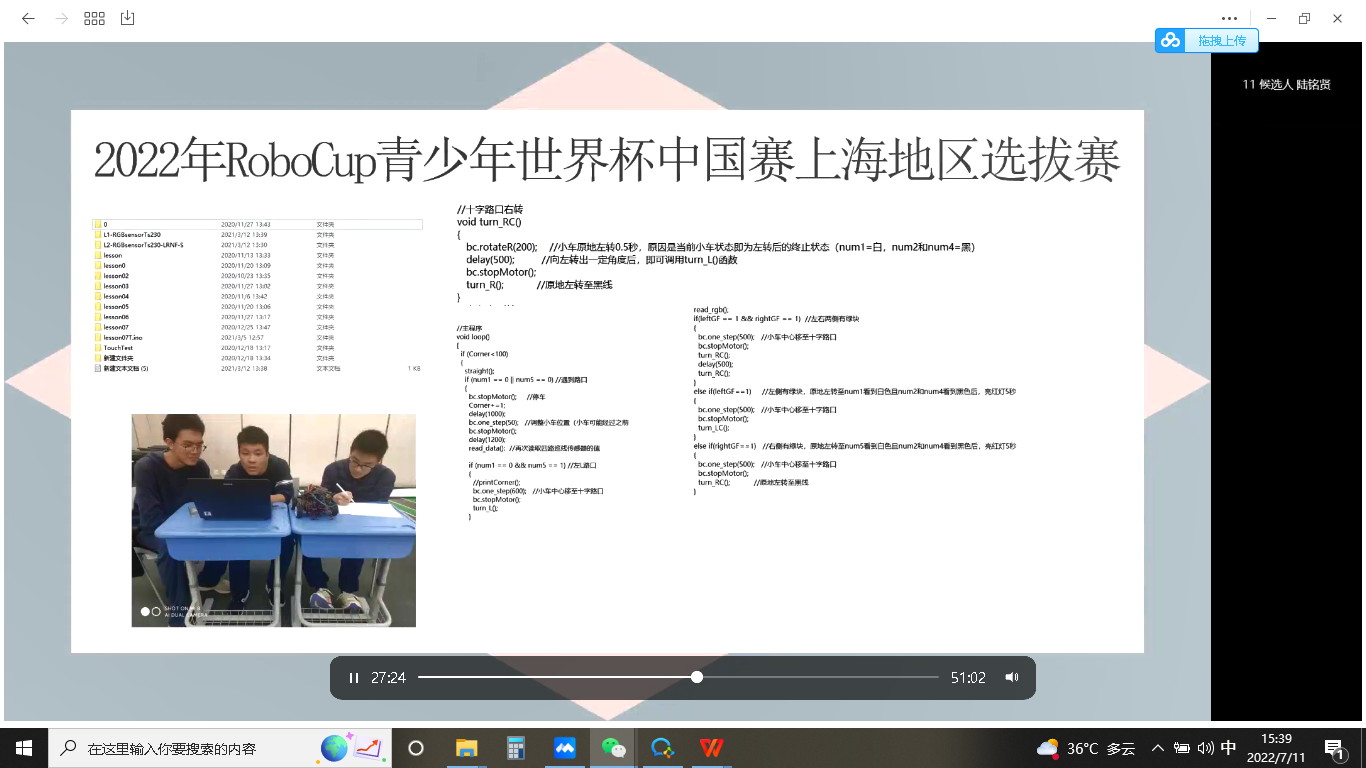
Task: Pause the video playback
Action: [353, 678]
